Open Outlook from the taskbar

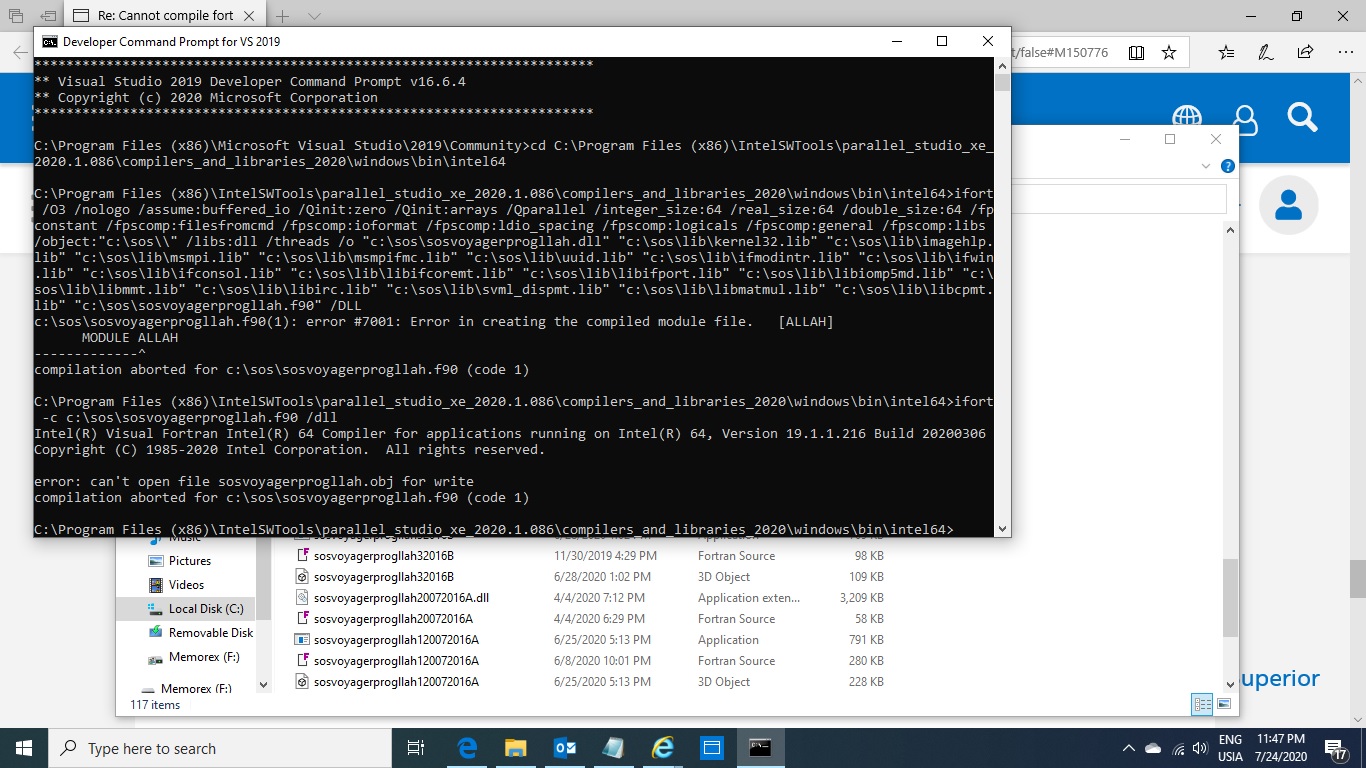(x=564, y=748)
